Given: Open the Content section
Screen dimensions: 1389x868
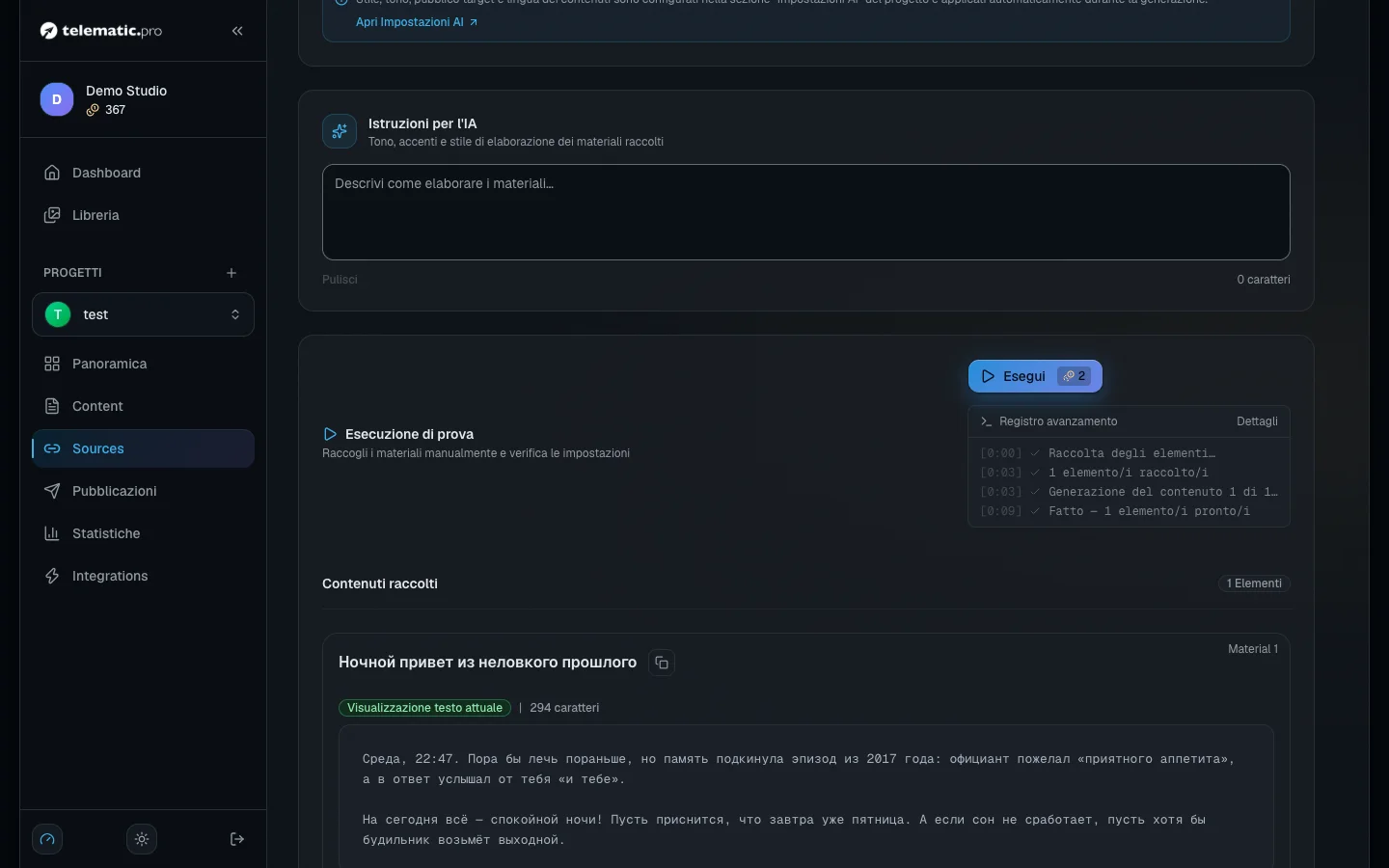Looking at the screenshot, I should click(143, 406).
